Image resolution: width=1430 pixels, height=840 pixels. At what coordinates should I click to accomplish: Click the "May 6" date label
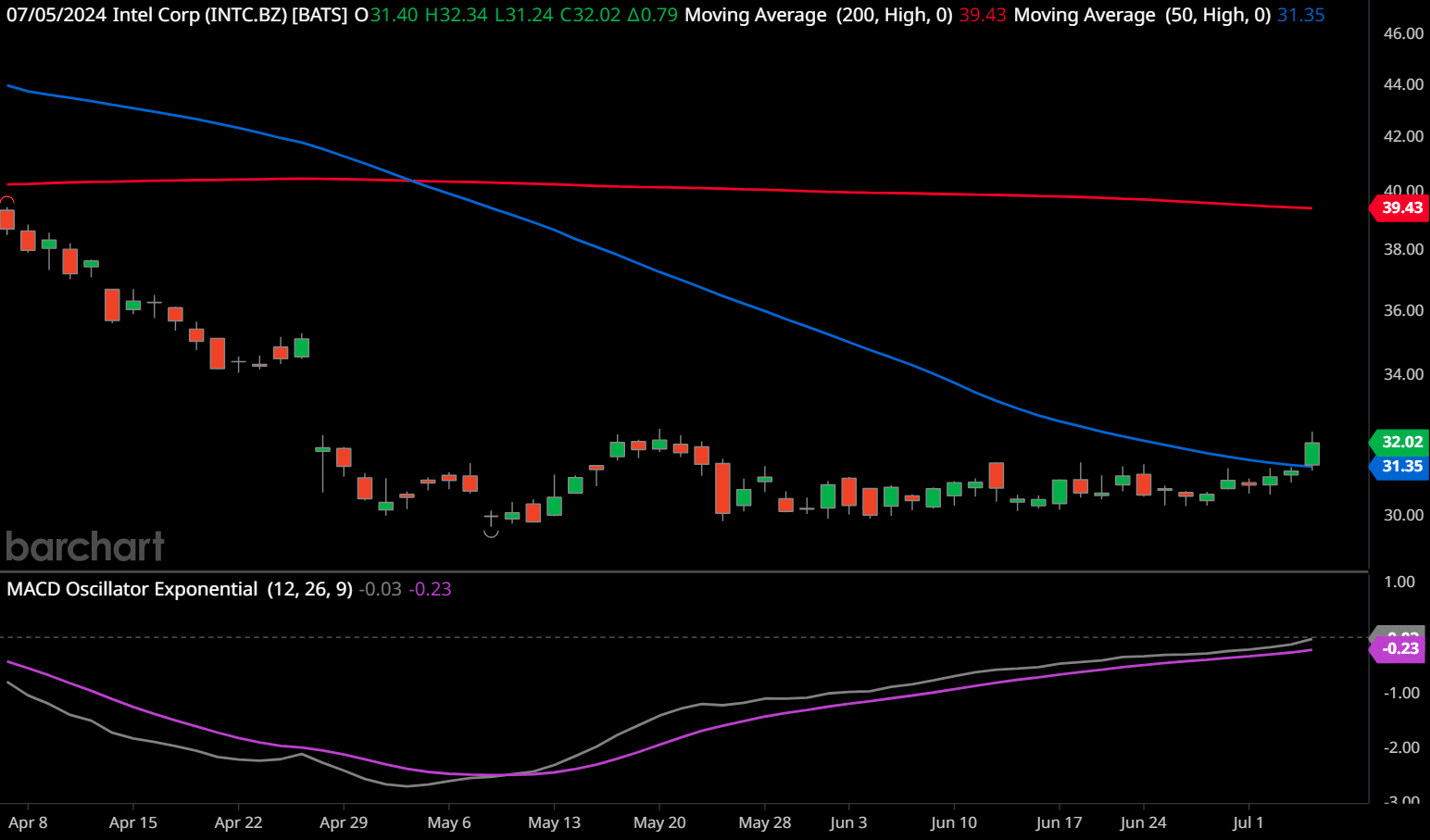pos(449,822)
